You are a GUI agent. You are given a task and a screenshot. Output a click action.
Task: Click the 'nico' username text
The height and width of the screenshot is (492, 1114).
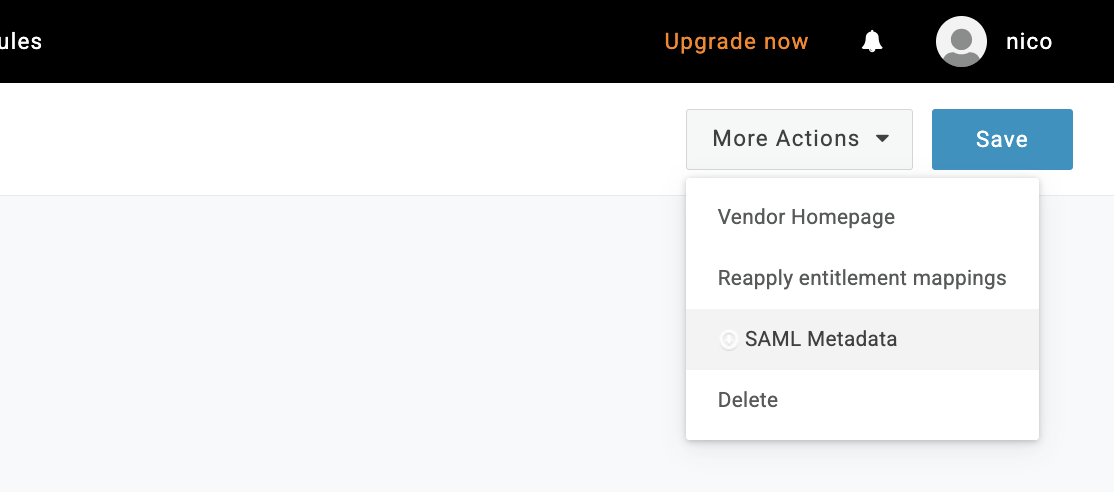[1028, 41]
